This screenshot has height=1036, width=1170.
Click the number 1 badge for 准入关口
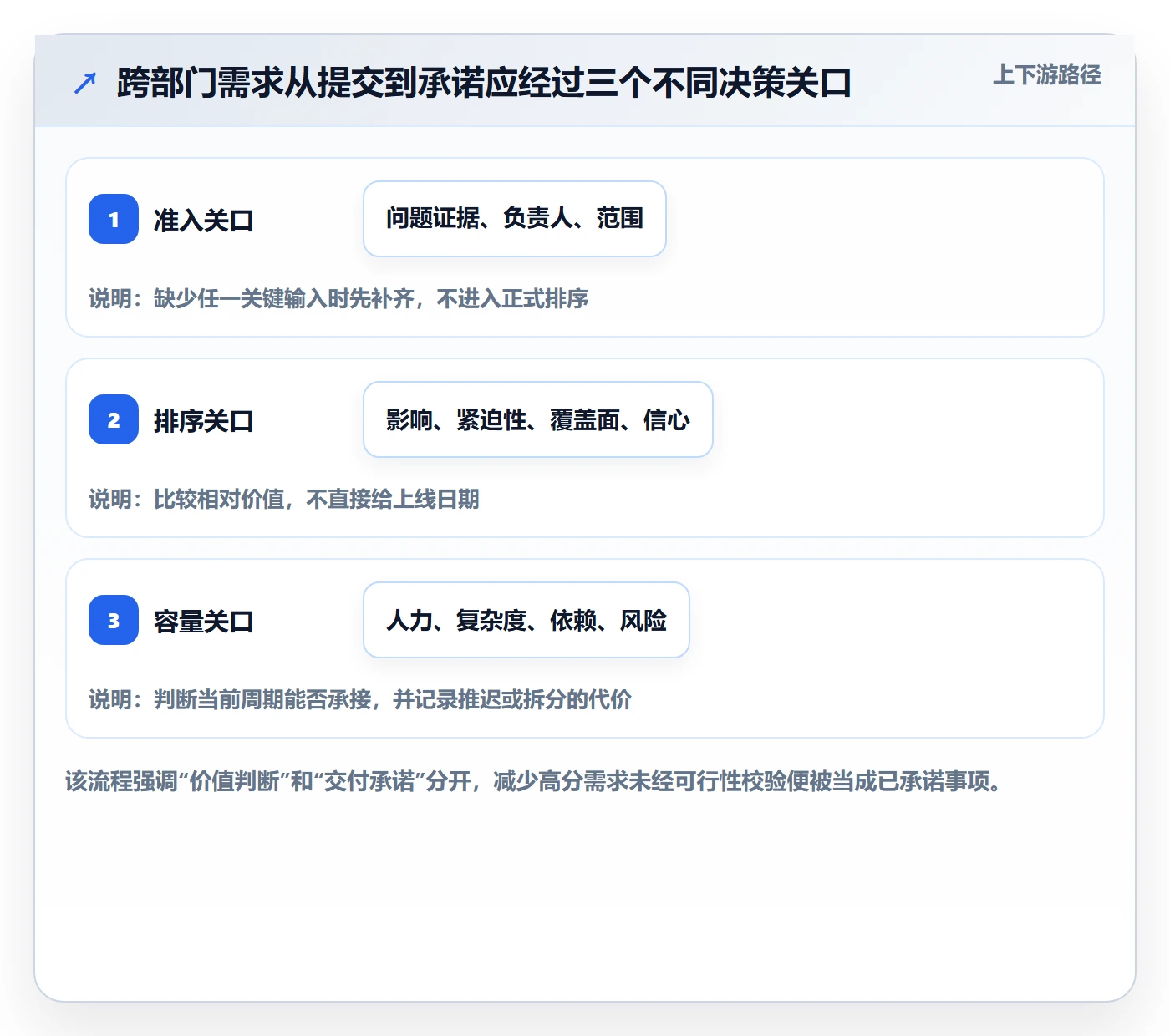(114, 219)
